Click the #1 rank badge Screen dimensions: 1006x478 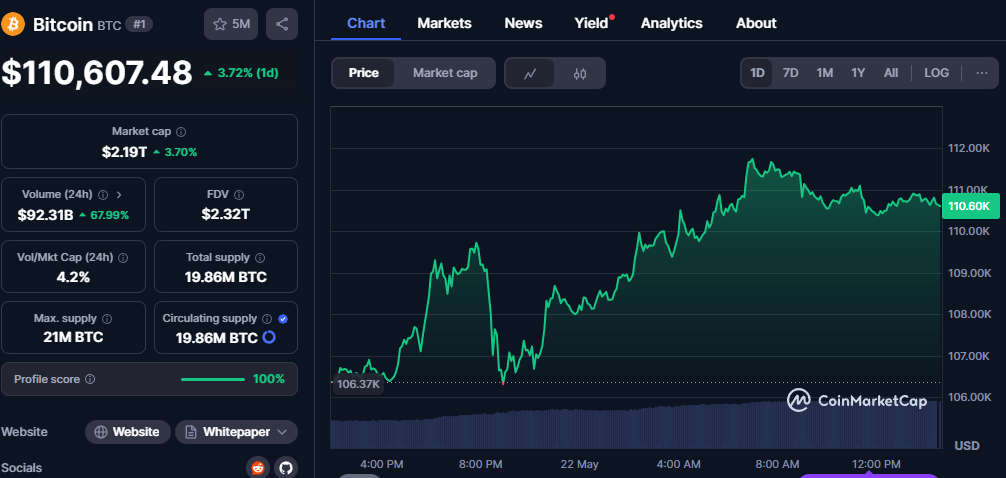[139, 25]
